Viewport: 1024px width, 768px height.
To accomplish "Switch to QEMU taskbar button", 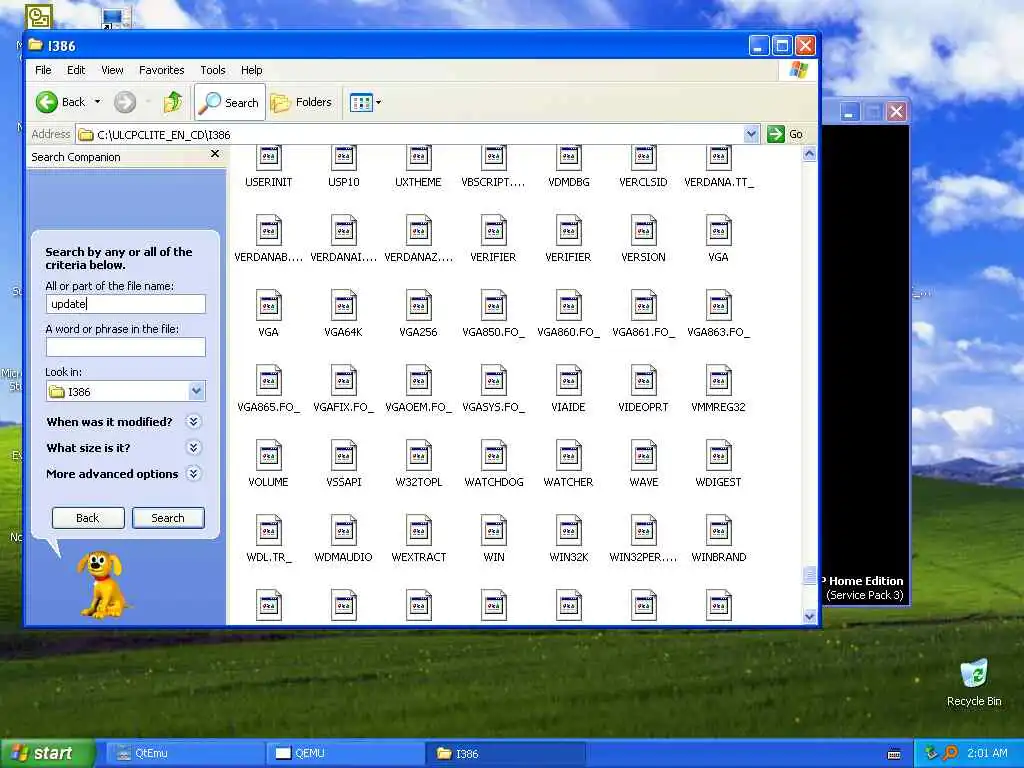I will pyautogui.click(x=345, y=754).
